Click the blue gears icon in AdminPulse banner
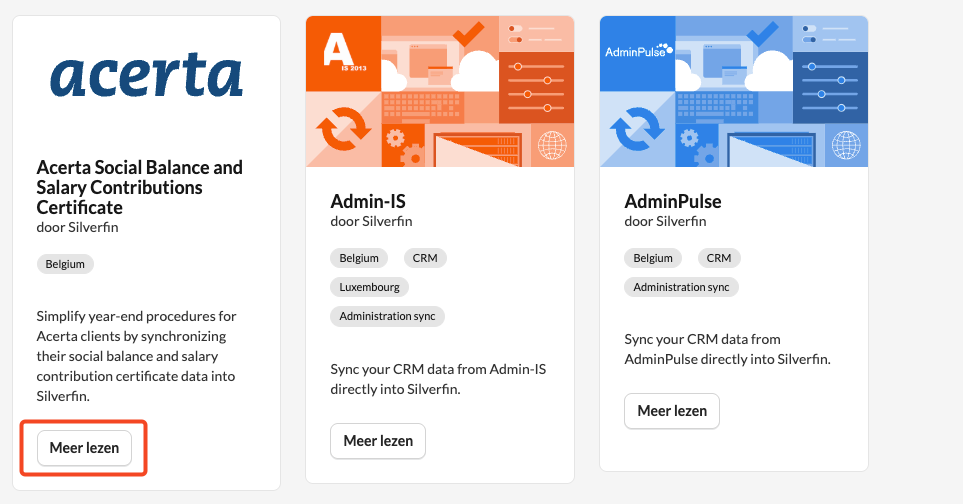 pyautogui.click(x=698, y=147)
